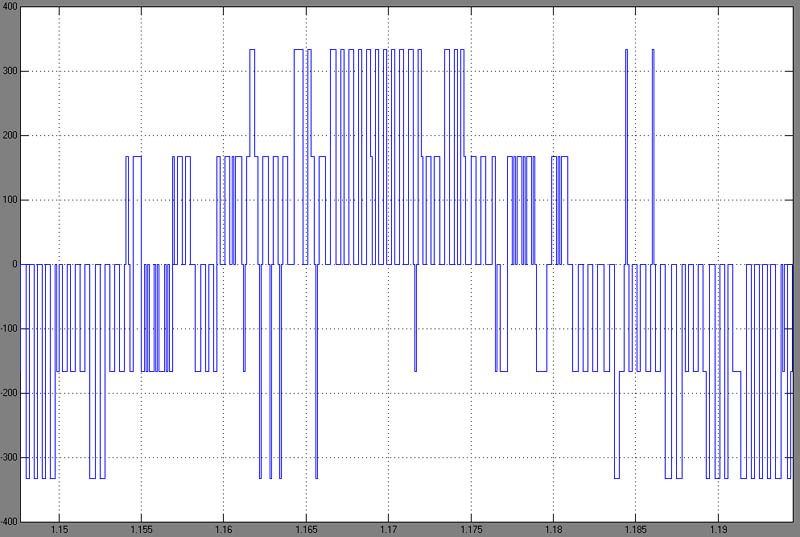
Task: Click the y-axis zero tick label
Action: tap(15, 264)
